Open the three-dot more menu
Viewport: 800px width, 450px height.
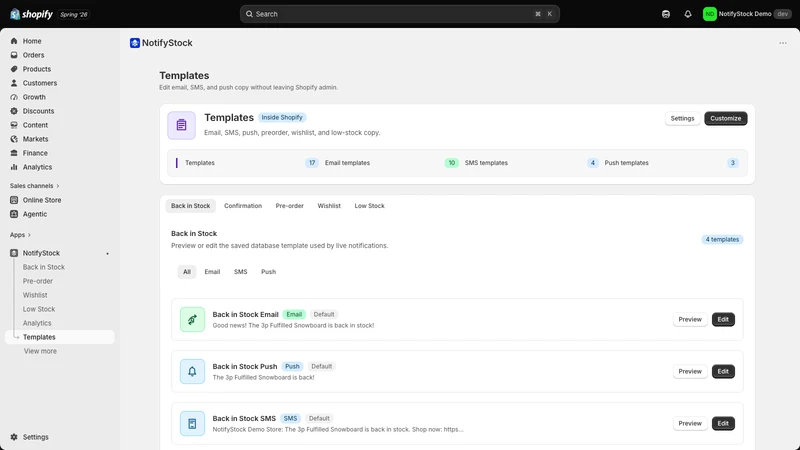[x=783, y=43]
